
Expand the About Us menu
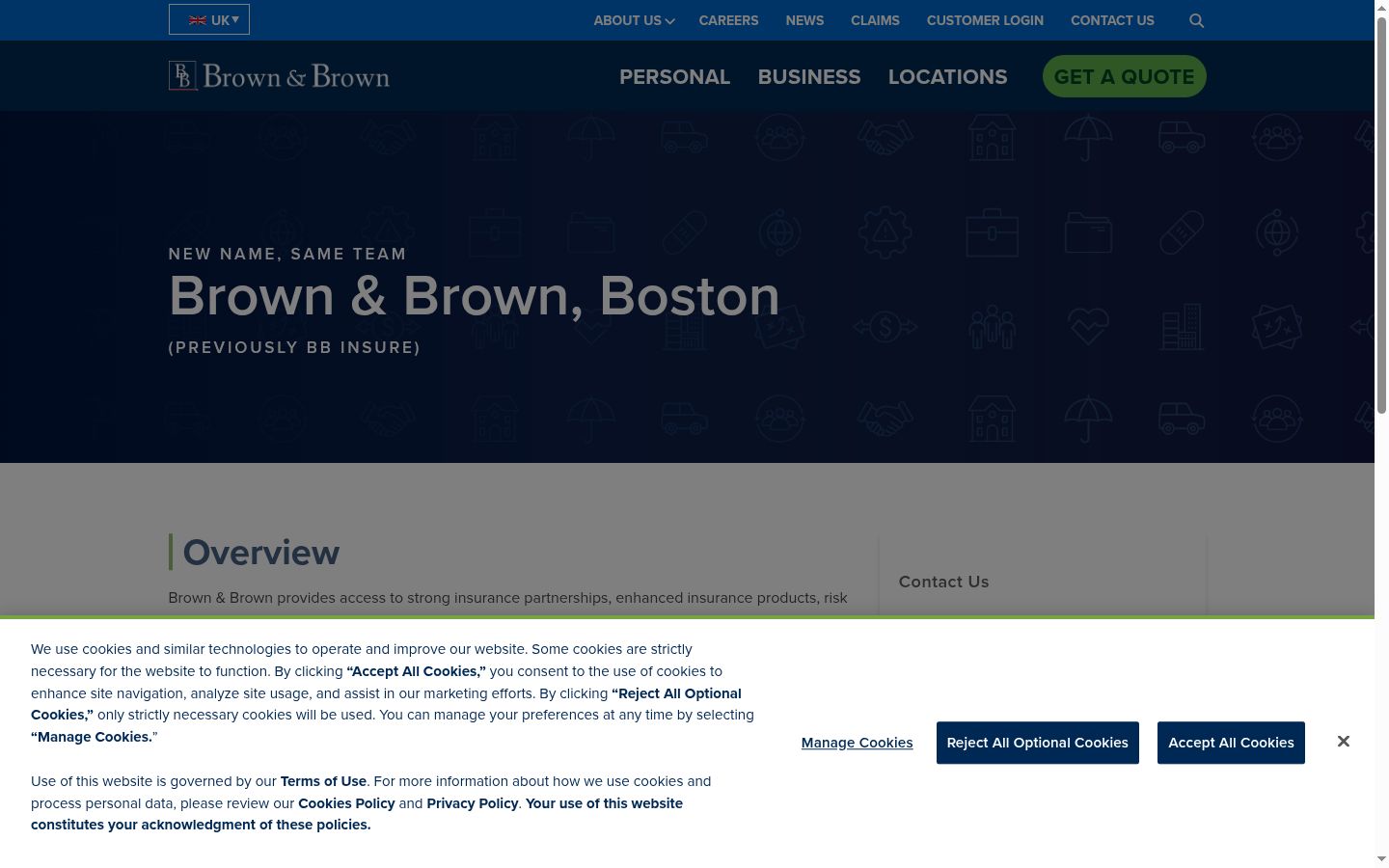[634, 20]
